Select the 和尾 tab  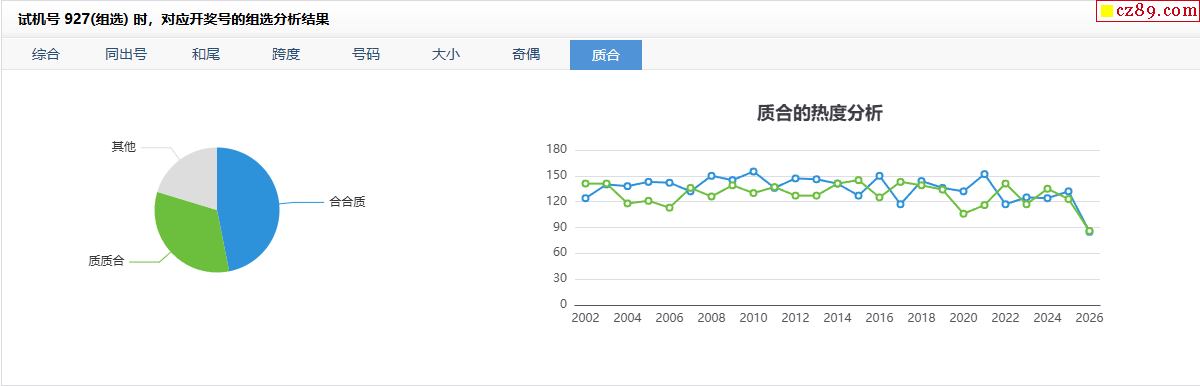206,55
